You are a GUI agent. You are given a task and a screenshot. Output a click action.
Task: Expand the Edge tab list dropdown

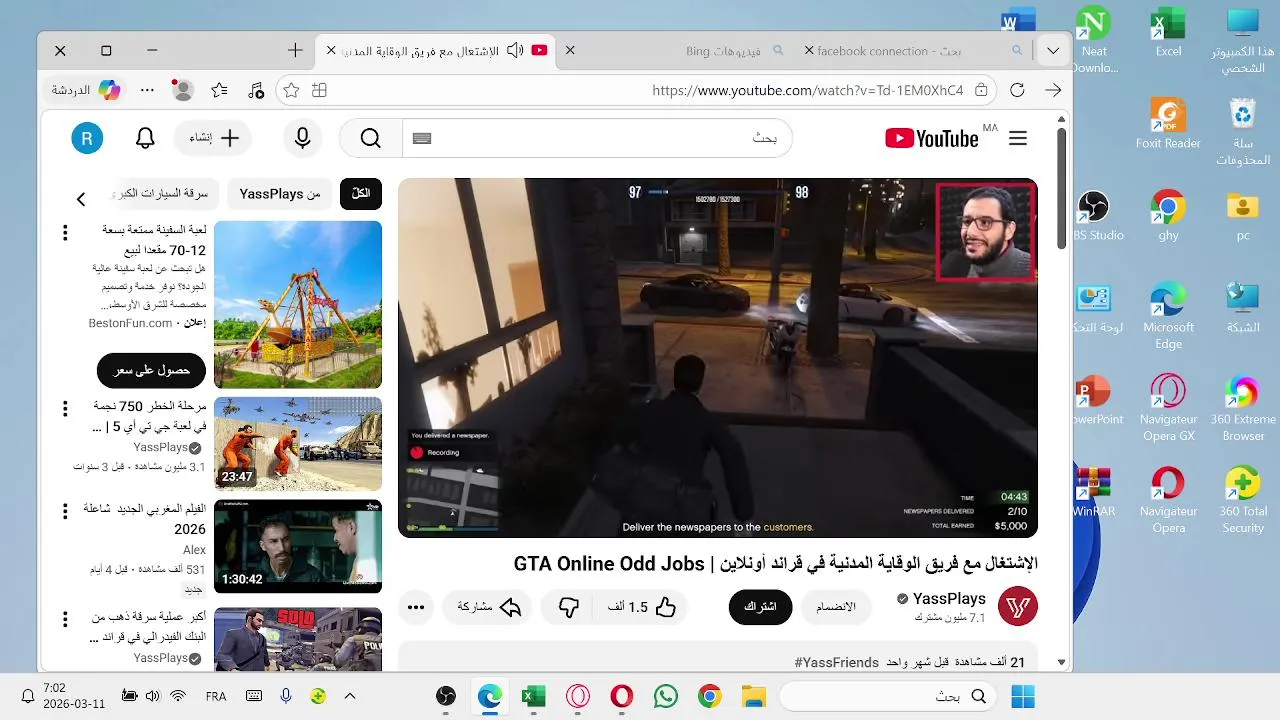click(x=1052, y=50)
